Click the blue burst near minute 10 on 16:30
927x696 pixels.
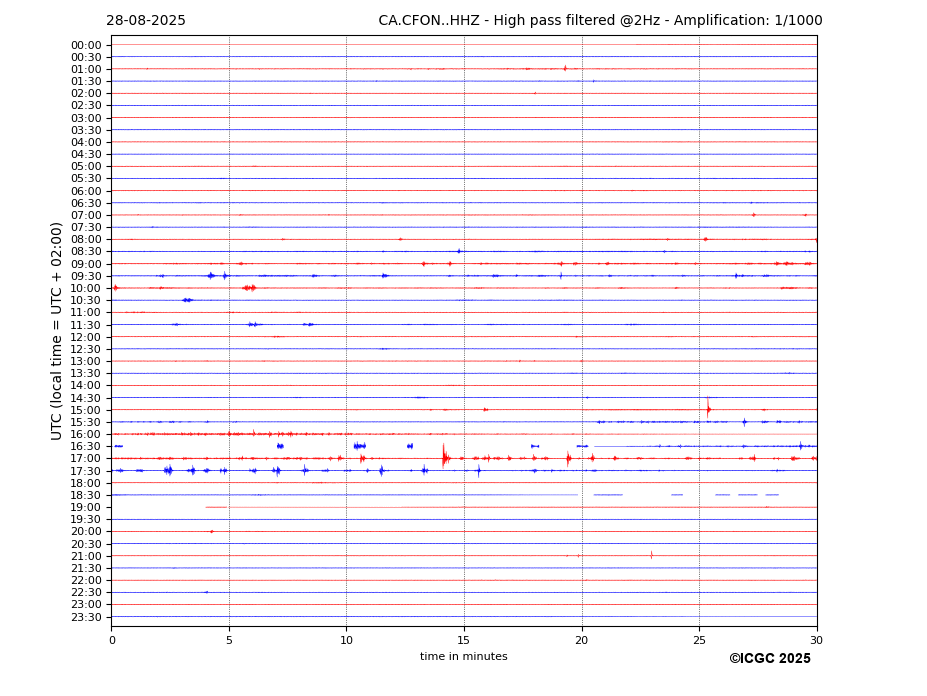point(359,446)
